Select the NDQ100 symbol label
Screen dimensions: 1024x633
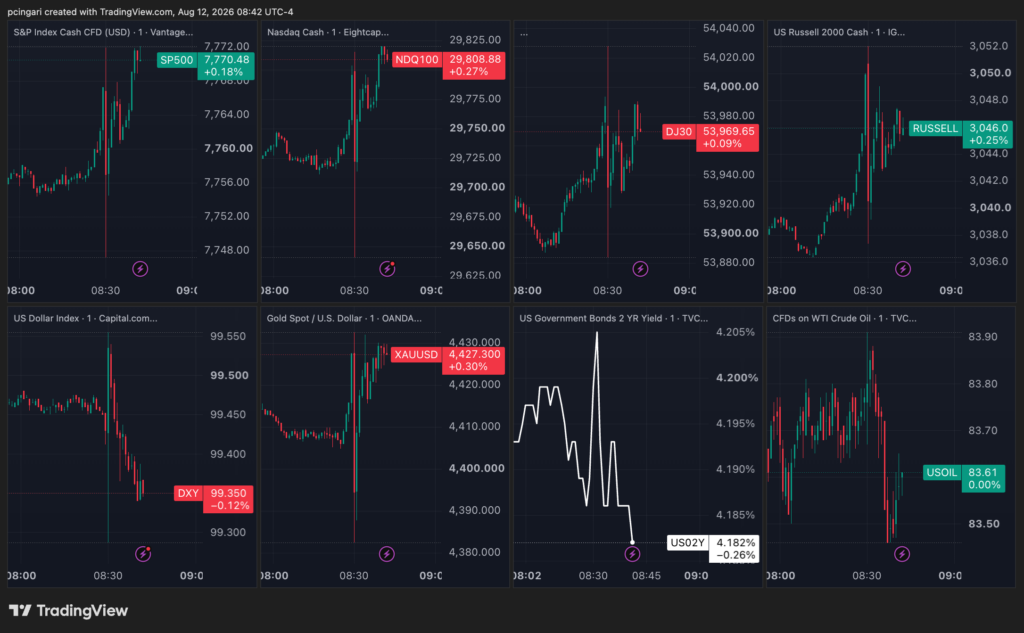[x=417, y=59]
